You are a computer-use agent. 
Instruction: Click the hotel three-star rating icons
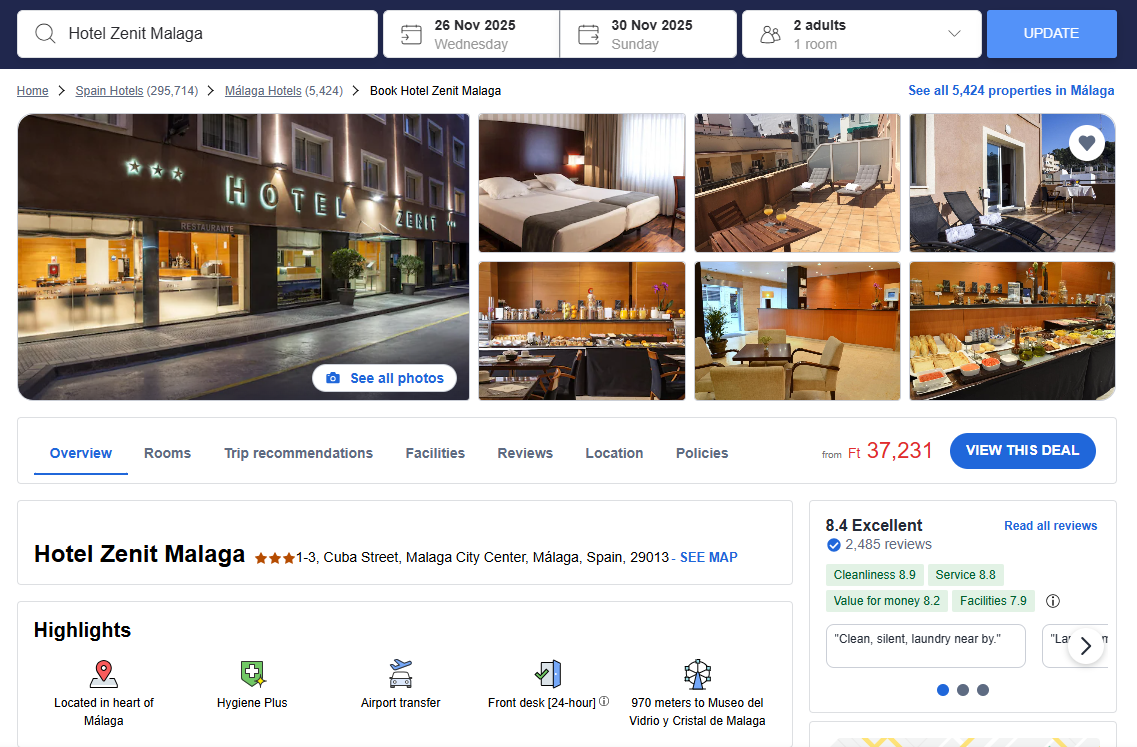[275, 558]
